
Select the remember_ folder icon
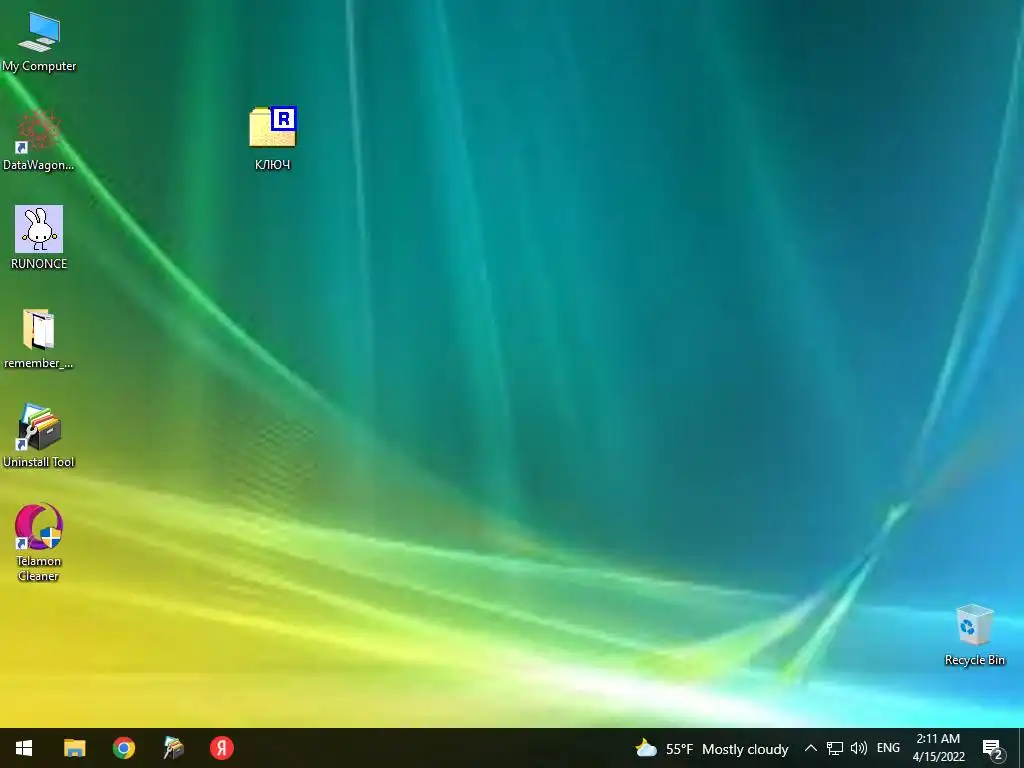[x=39, y=338]
